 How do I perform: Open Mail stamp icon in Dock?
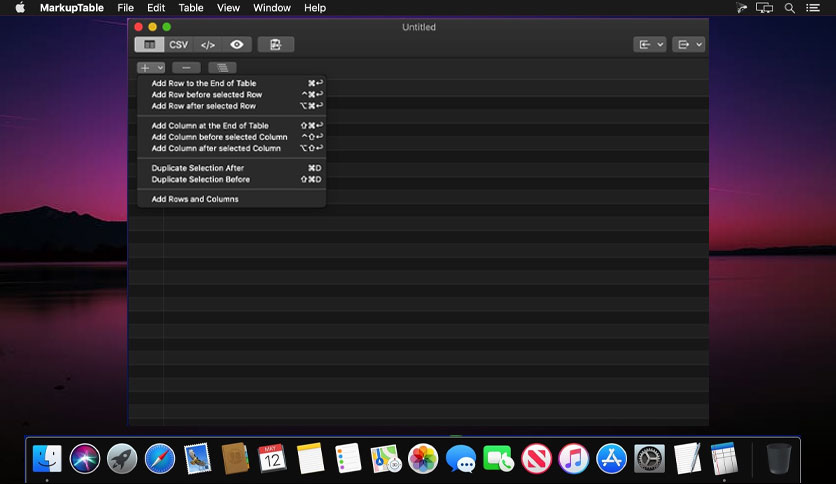tap(197, 458)
